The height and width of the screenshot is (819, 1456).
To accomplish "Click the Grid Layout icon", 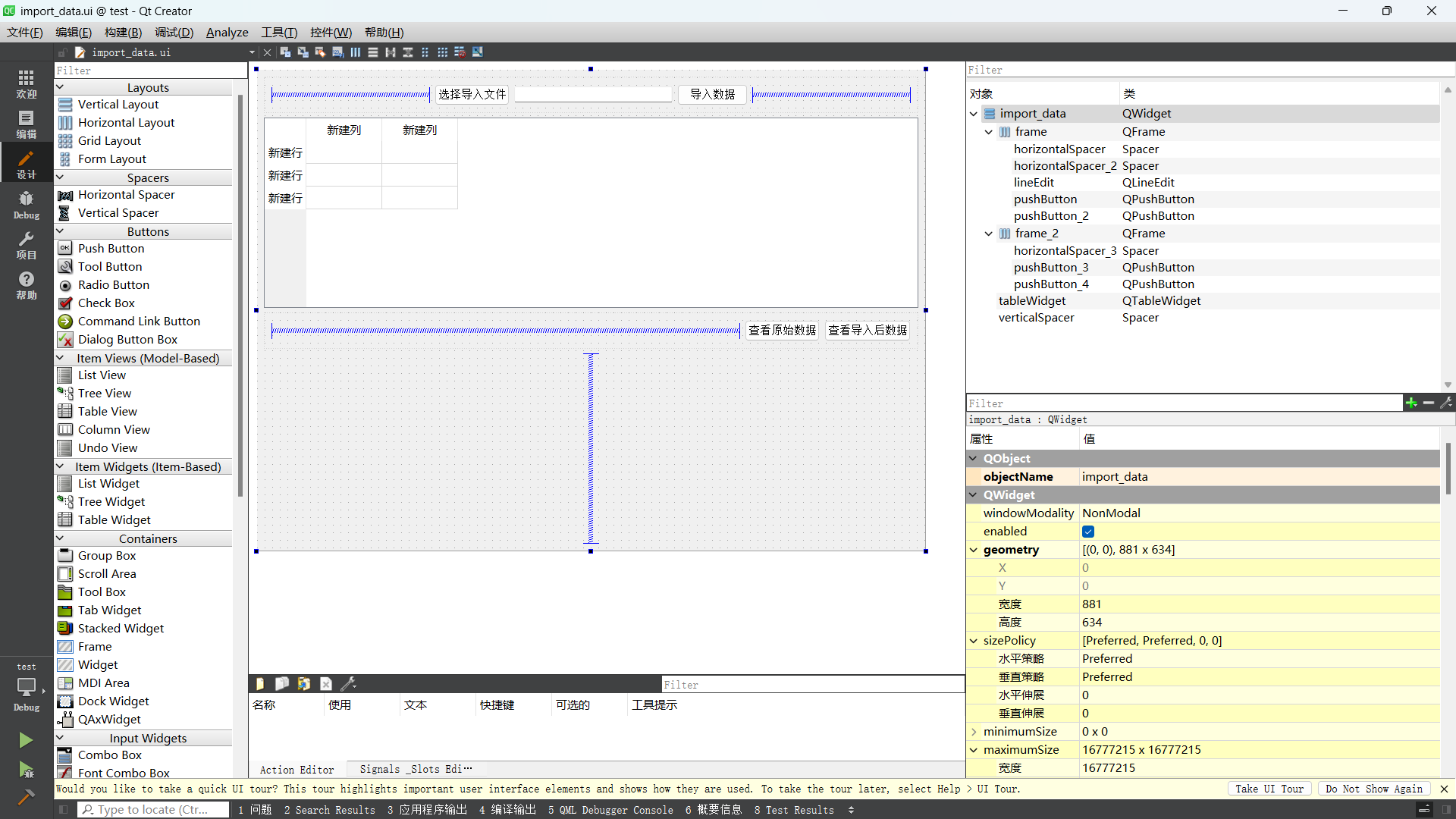I will coord(65,140).
